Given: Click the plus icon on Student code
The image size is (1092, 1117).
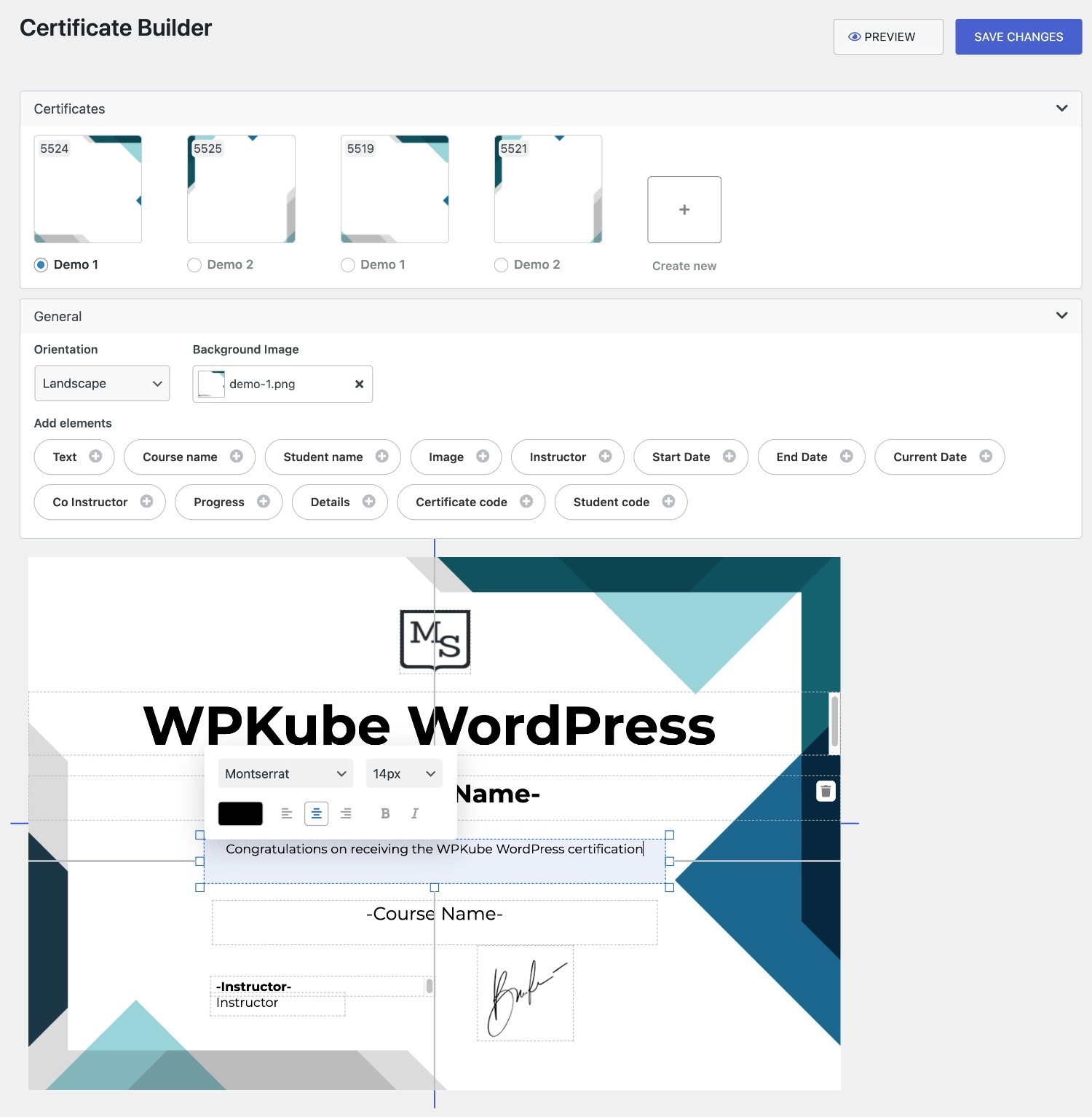Looking at the screenshot, I should [668, 502].
